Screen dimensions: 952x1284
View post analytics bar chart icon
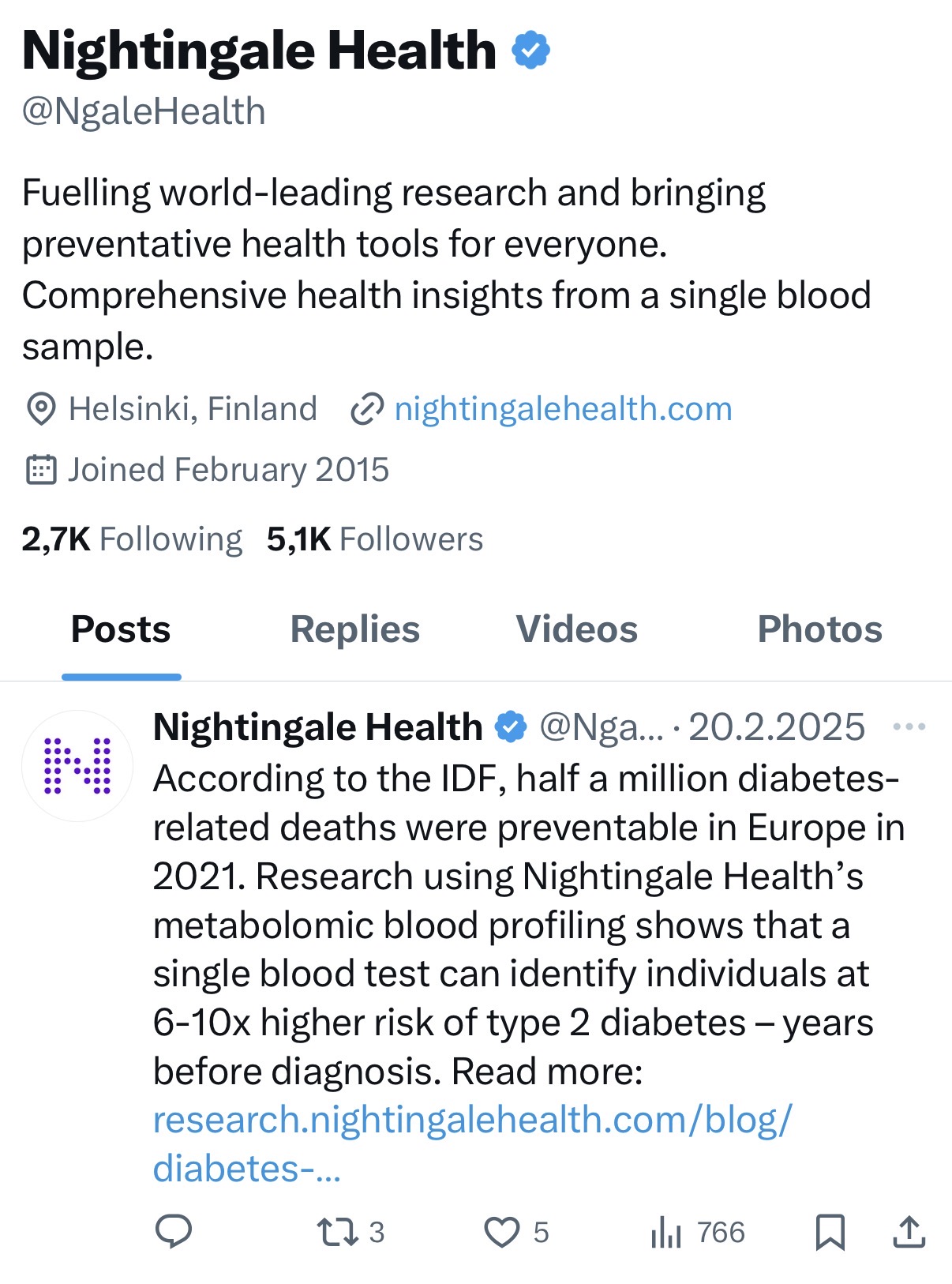point(666,1232)
